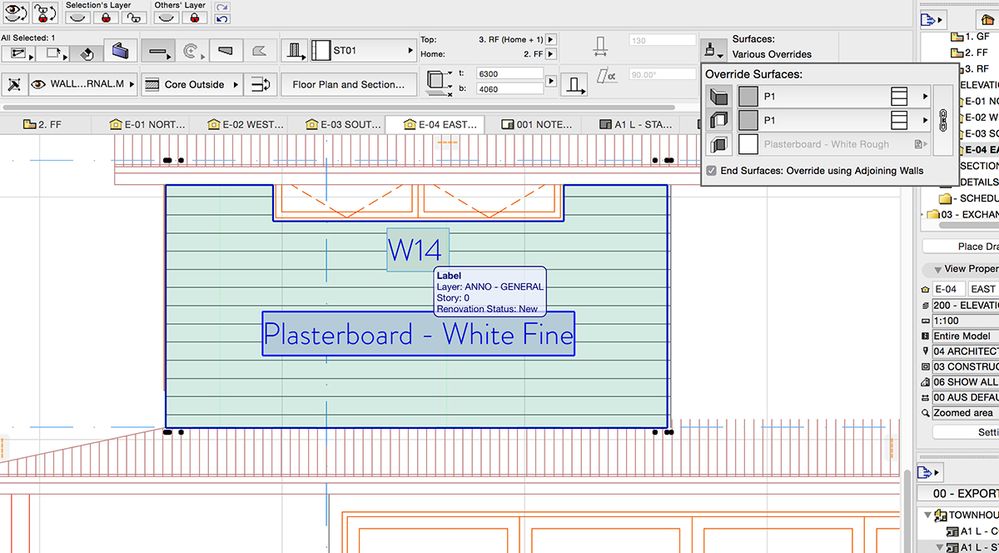Viewport: 999px width, 553px height.
Task: Click the Settings button in View Properties
Action: pos(966,432)
